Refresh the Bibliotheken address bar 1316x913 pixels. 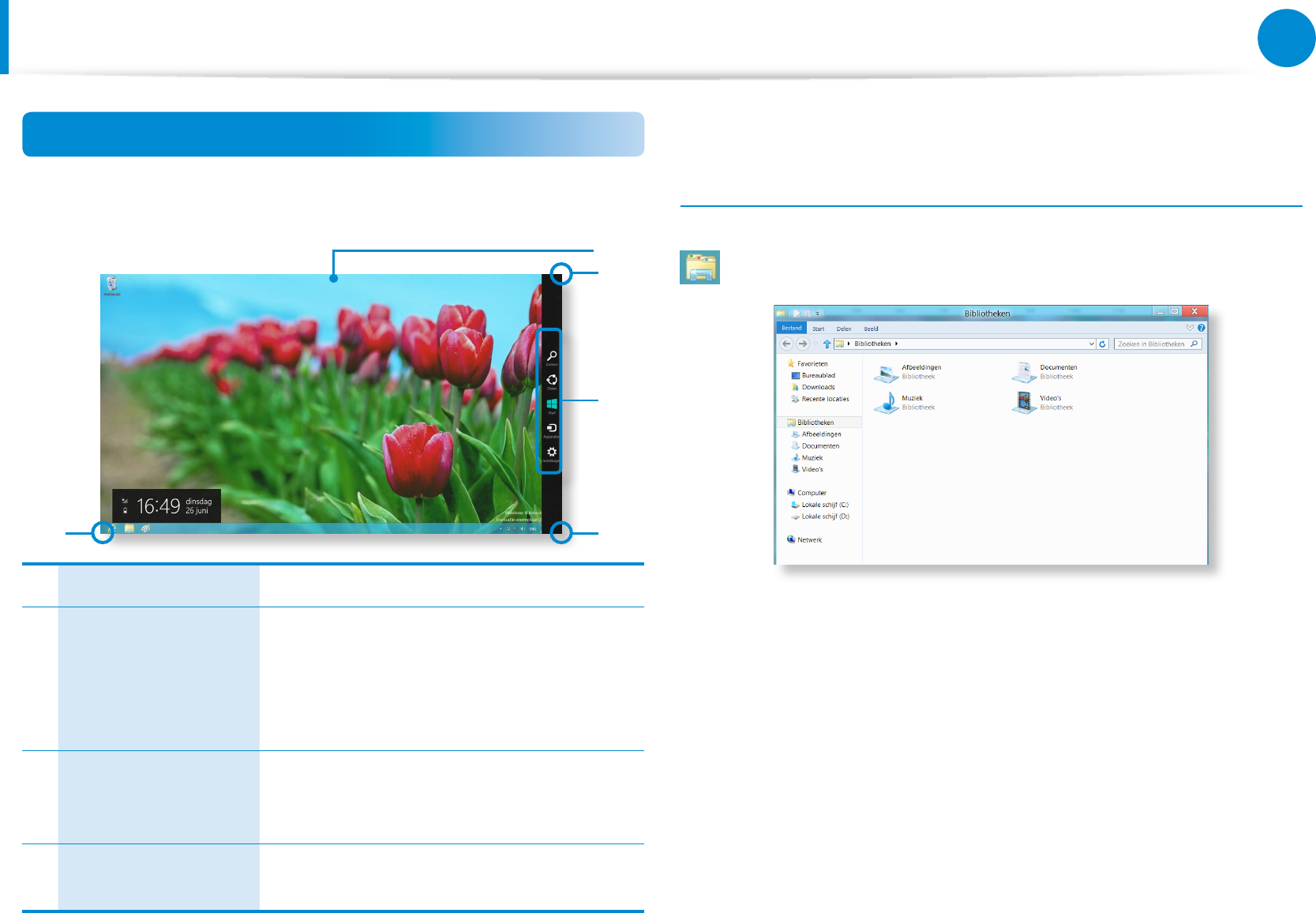point(1103,344)
